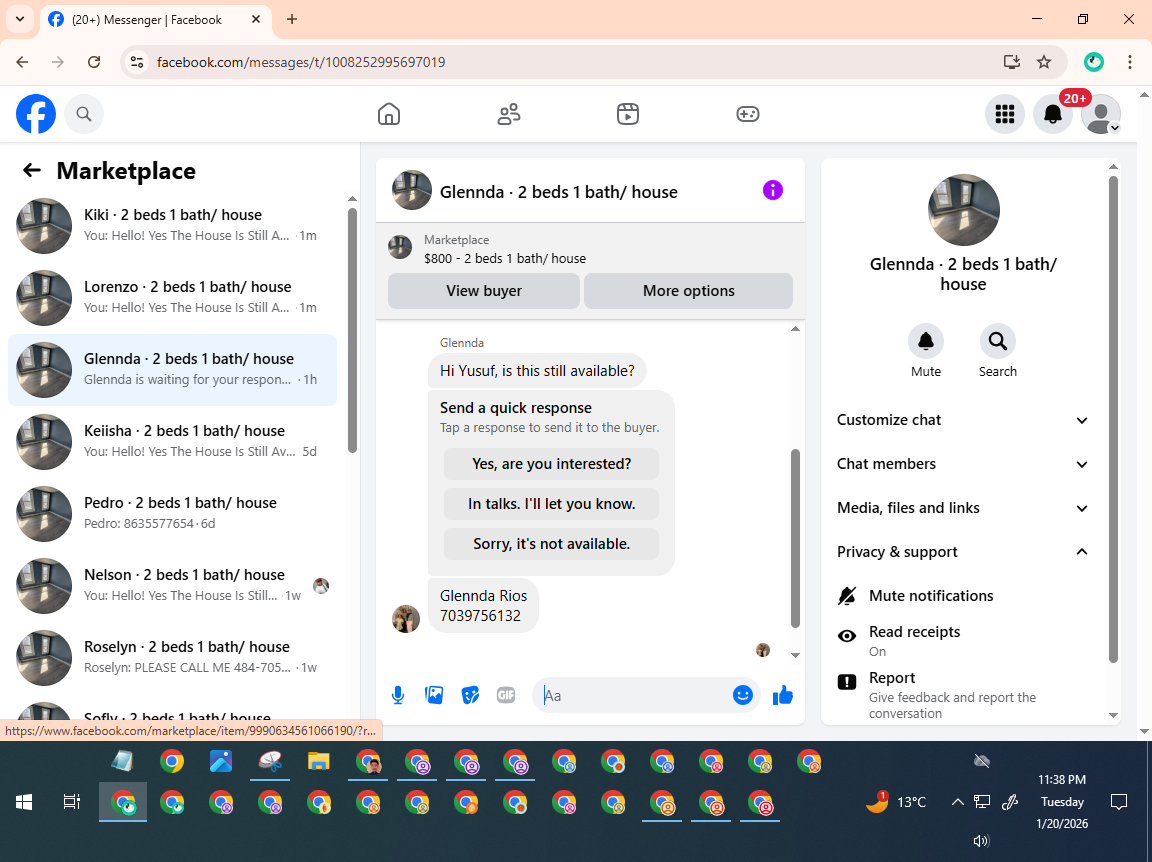Open the Gaming controller icon
The width and height of the screenshot is (1152, 862).
(747, 114)
